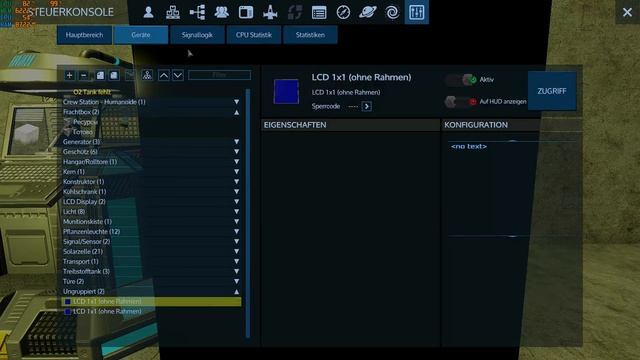640x360 pixels.
Task: Click the Filter input field
Action: click(x=220, y=75)
